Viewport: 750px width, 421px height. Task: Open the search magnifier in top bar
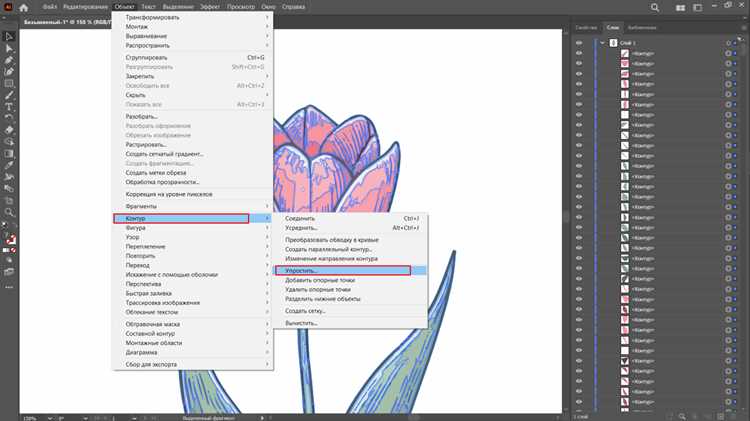pyautogui.click(x=655, y=7)
